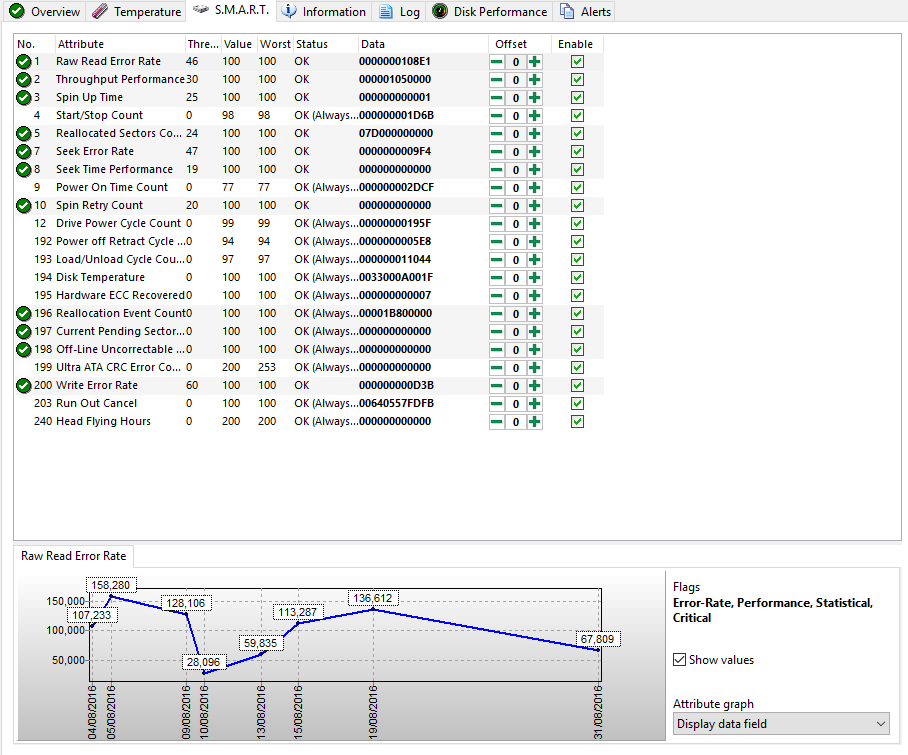Decrease offset for Reallocated Sectors Count

tap(497, 134)
